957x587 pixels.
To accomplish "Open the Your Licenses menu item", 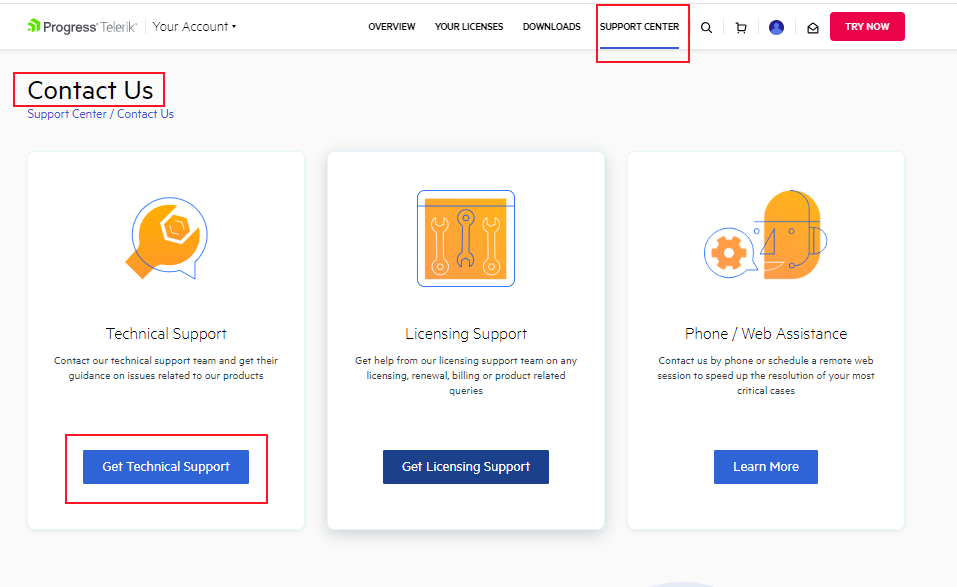I will [x=469, y=27].
